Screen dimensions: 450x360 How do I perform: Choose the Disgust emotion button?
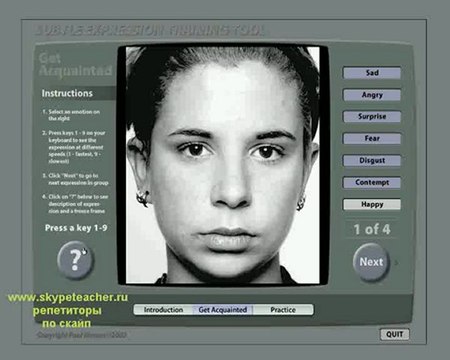(372, 160)
